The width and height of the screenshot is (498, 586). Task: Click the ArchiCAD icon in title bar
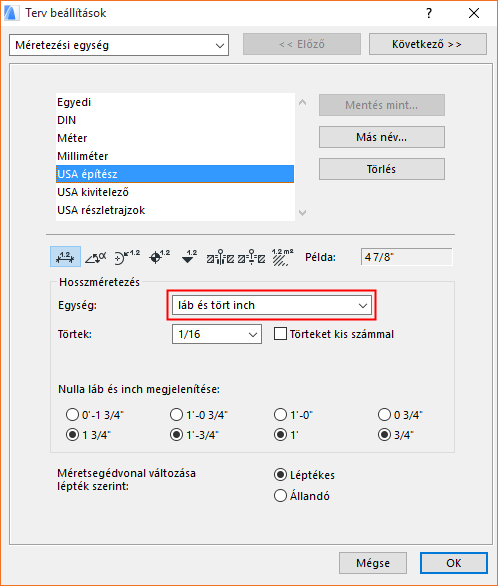[x=11, y=13]
